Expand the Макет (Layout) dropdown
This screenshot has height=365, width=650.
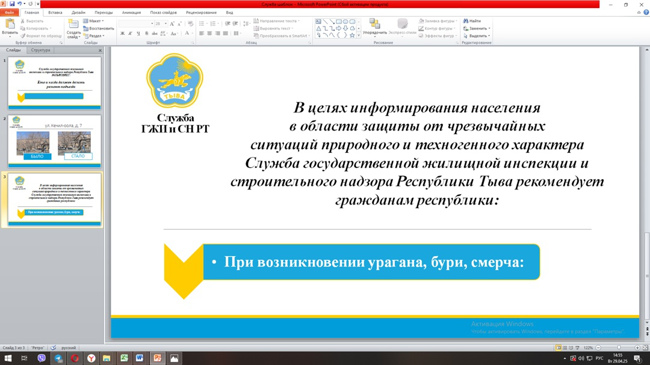click(x=94, y=21)
